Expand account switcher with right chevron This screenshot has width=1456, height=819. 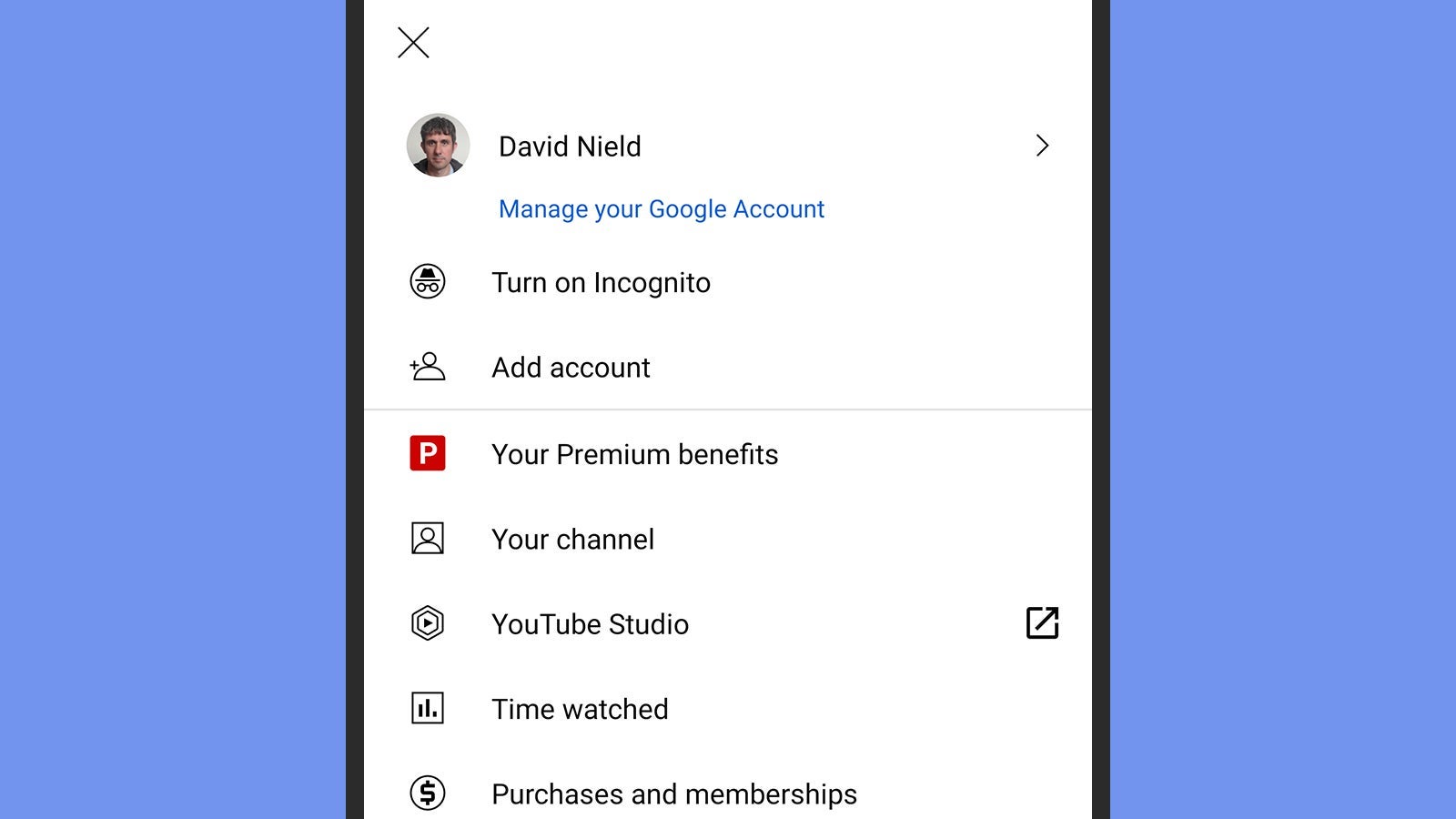1043,146
